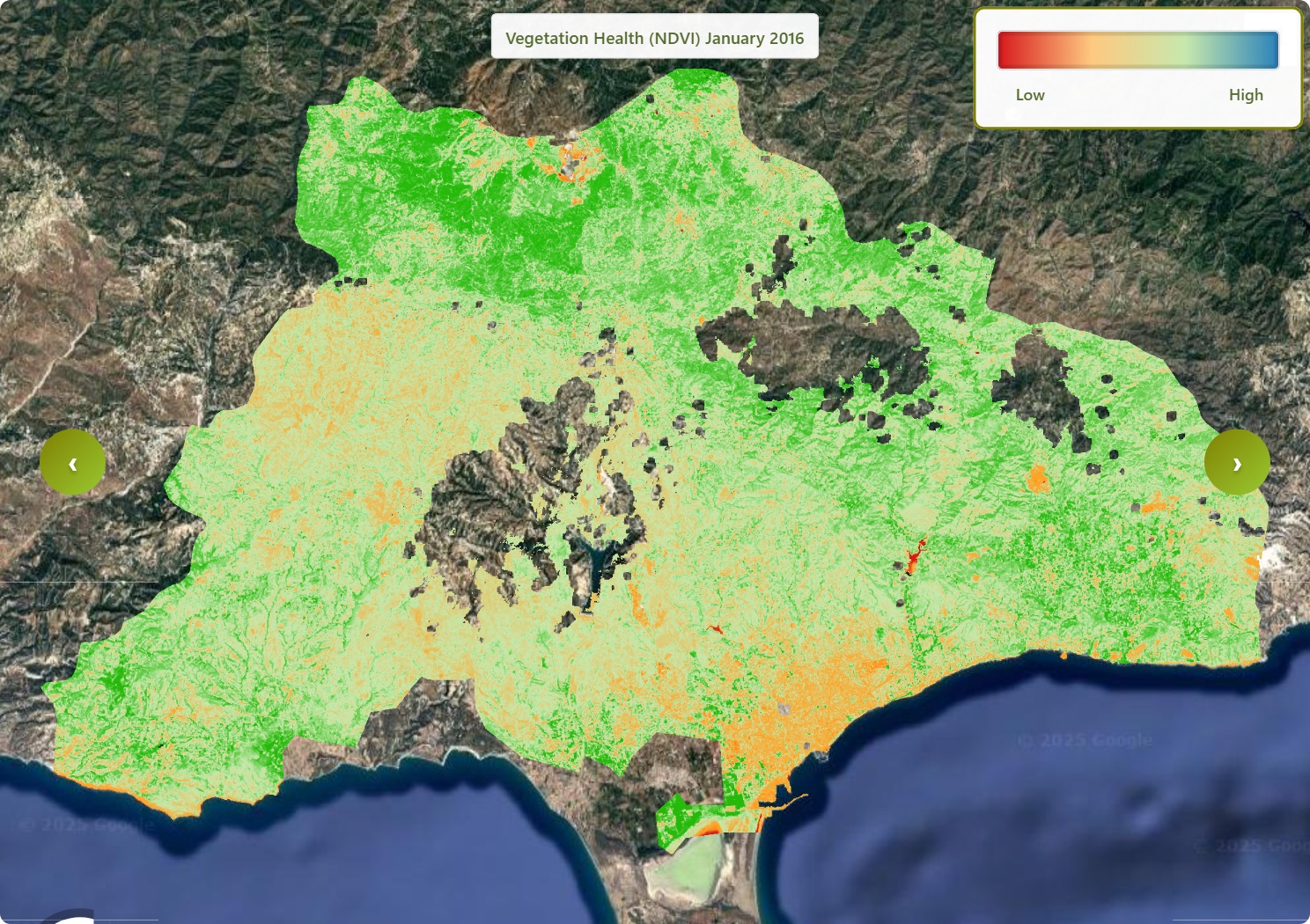Click the dark reservoir lake in map center
This screenshot has width=1310, height=924.
(x=592, y=563)
